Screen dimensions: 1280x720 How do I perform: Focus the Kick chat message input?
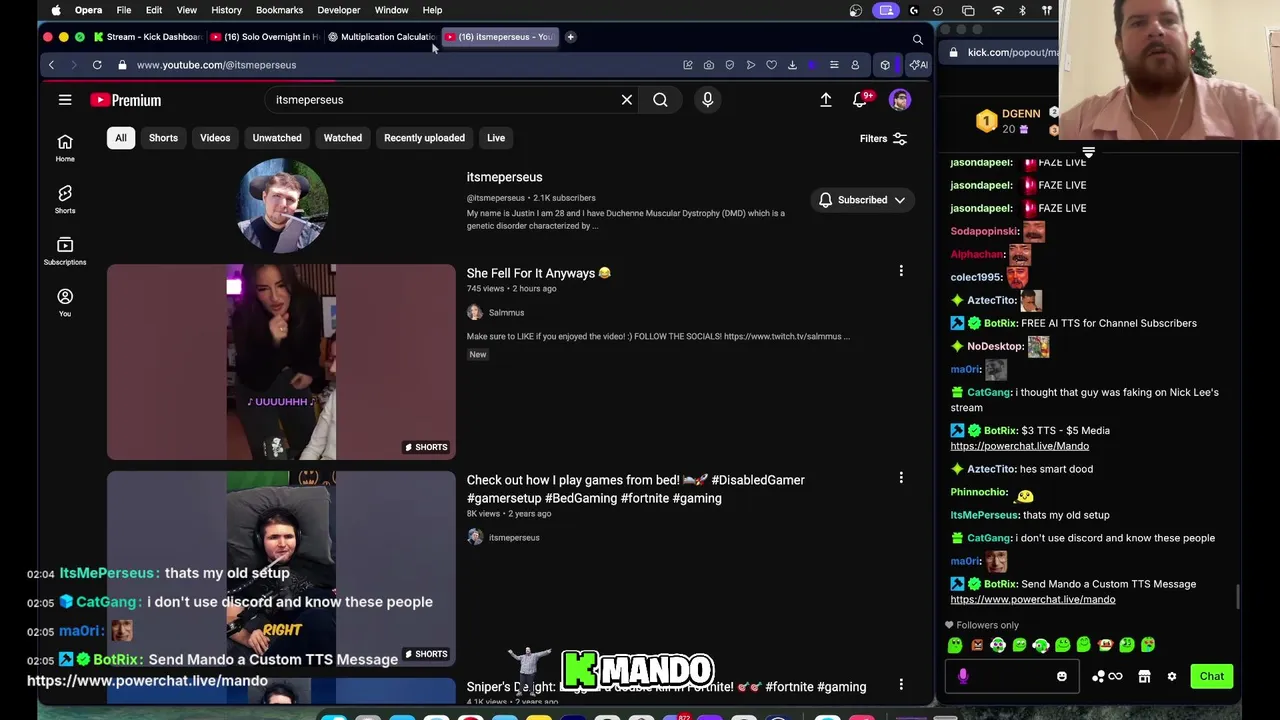1010,677
